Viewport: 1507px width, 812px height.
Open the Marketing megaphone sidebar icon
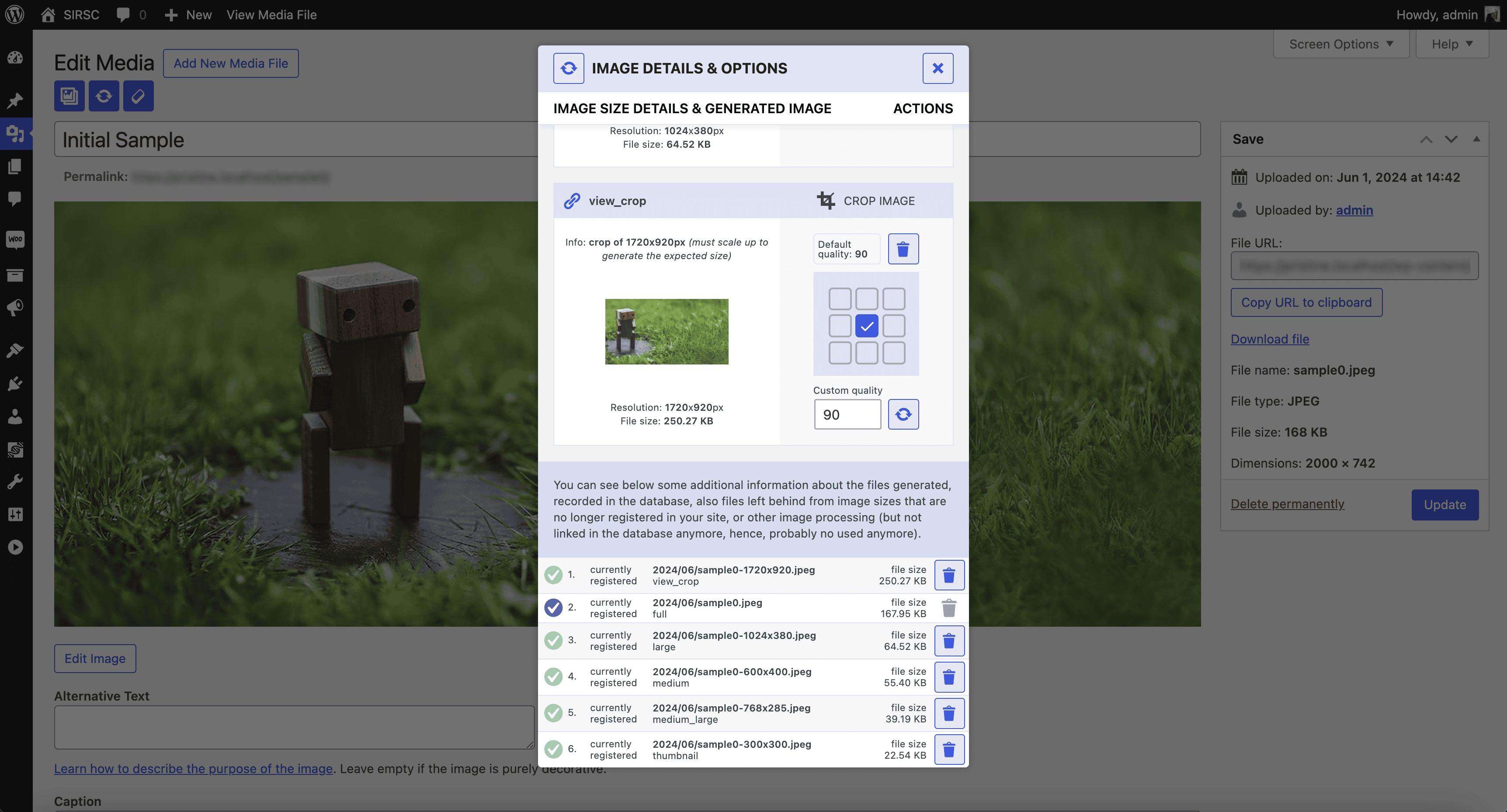15,308
